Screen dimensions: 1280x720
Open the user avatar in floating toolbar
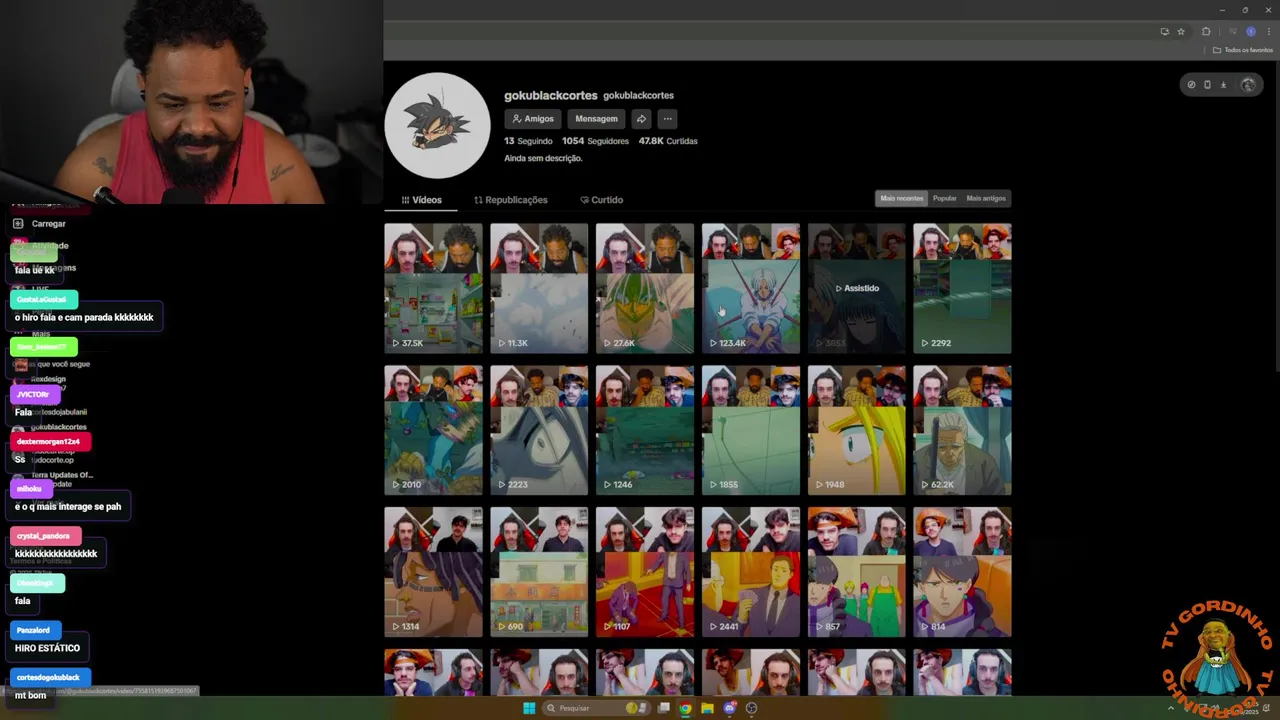[1247, 85]
